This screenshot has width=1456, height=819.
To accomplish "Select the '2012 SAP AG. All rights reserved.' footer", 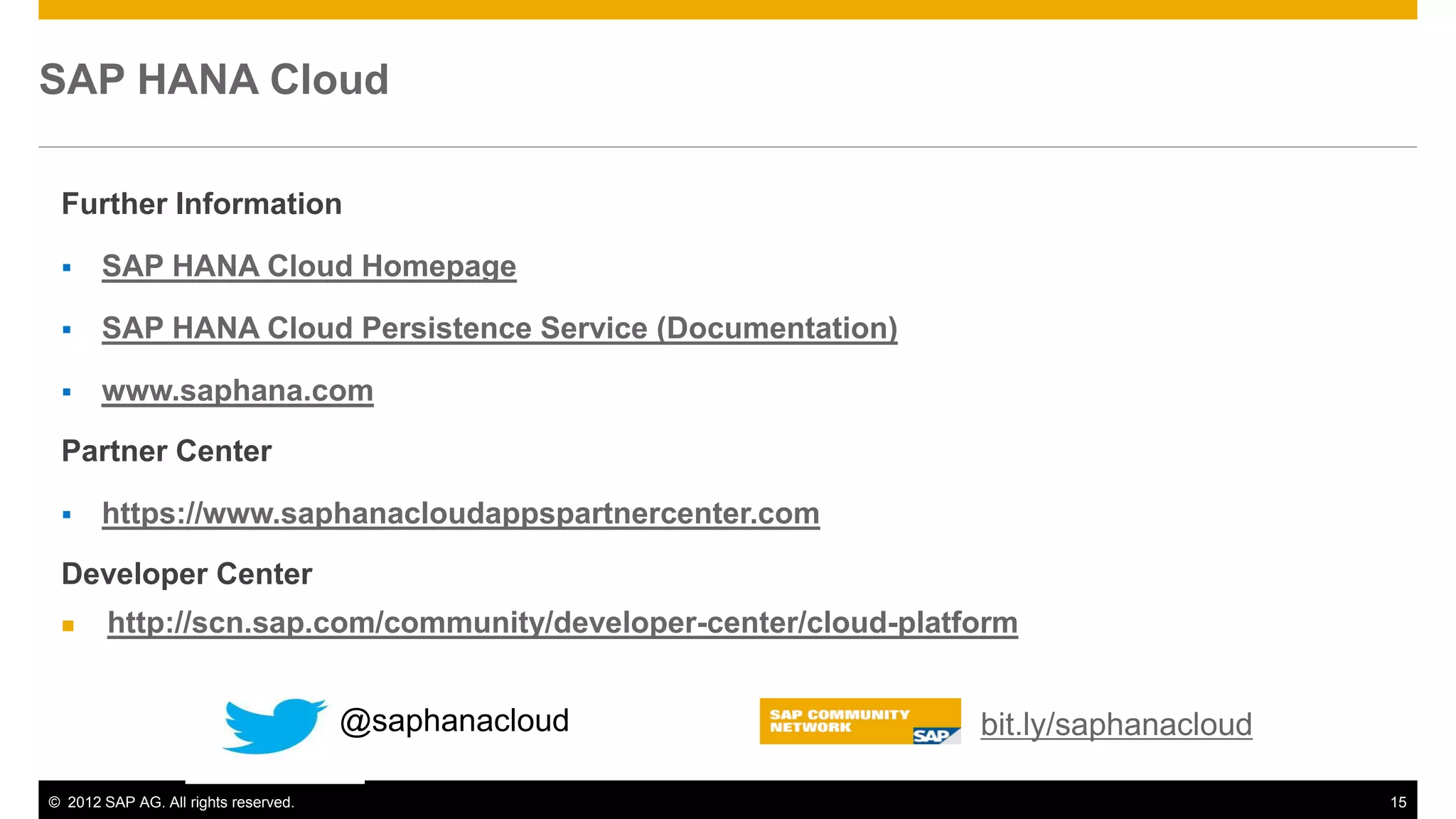I will coord(171,803).
